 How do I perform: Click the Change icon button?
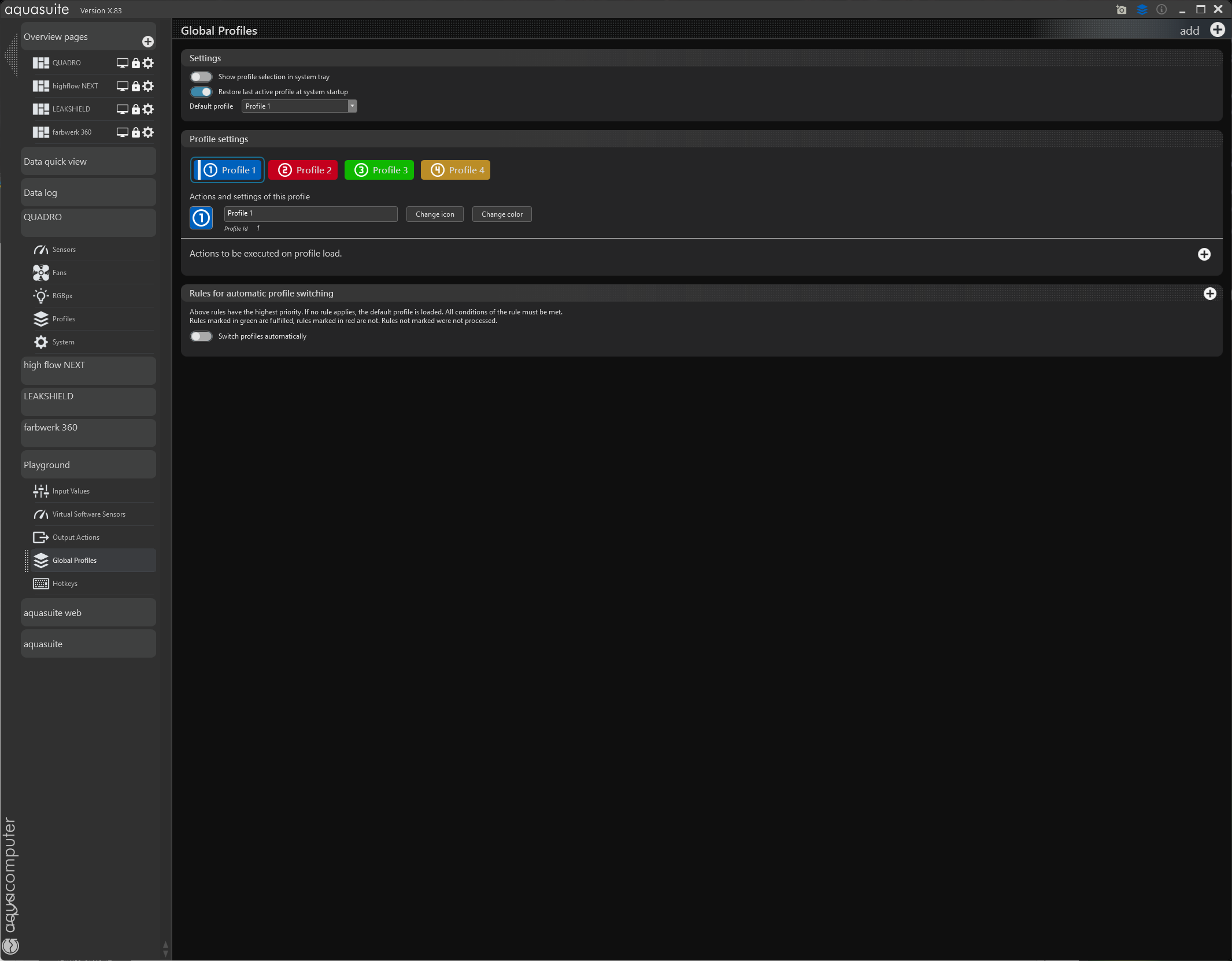click(435, 214)
